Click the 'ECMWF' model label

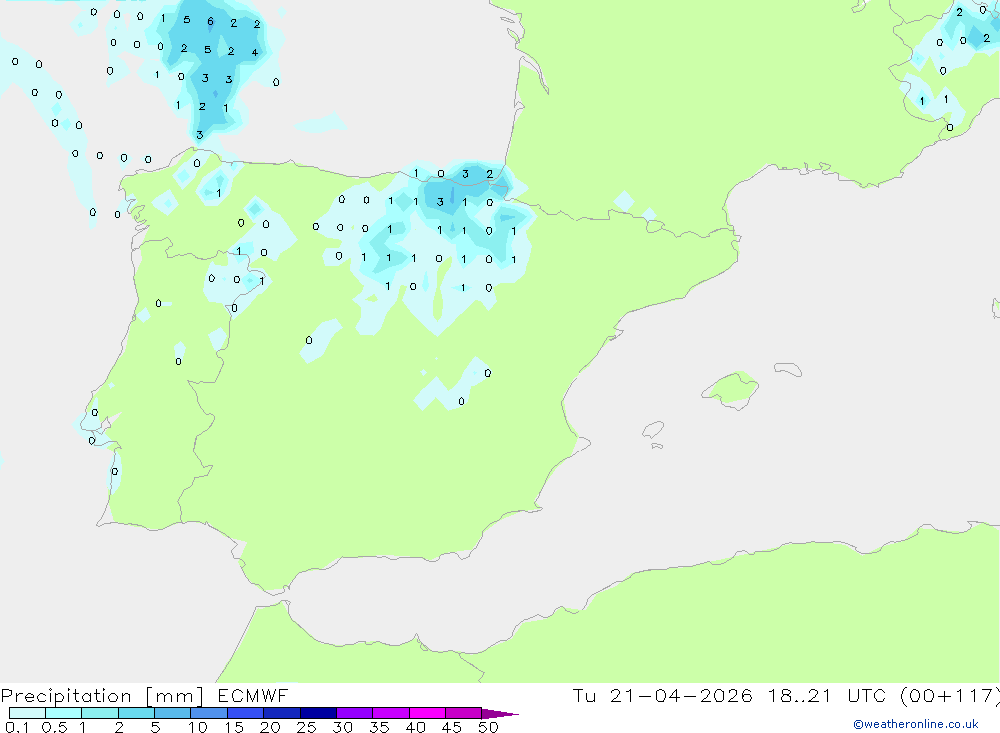tap(253, 695)
